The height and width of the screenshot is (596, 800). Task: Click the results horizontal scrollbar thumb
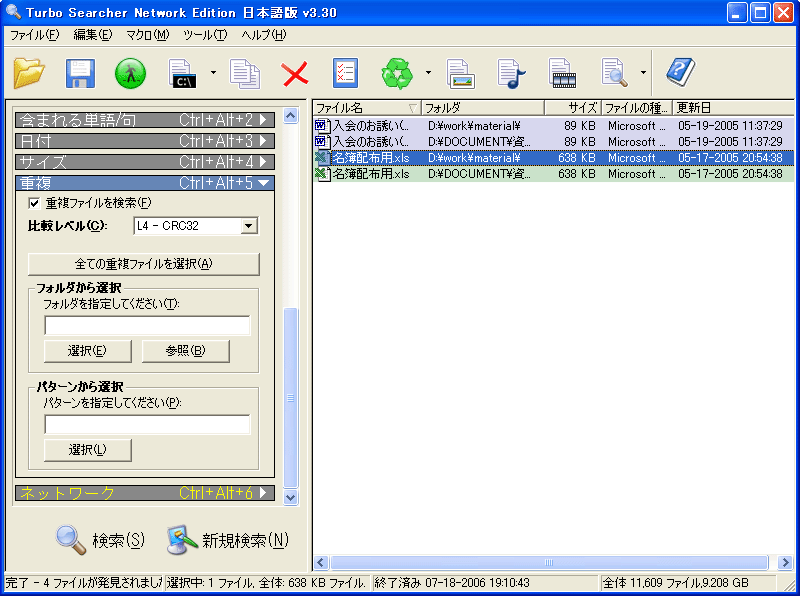point(549,563)
